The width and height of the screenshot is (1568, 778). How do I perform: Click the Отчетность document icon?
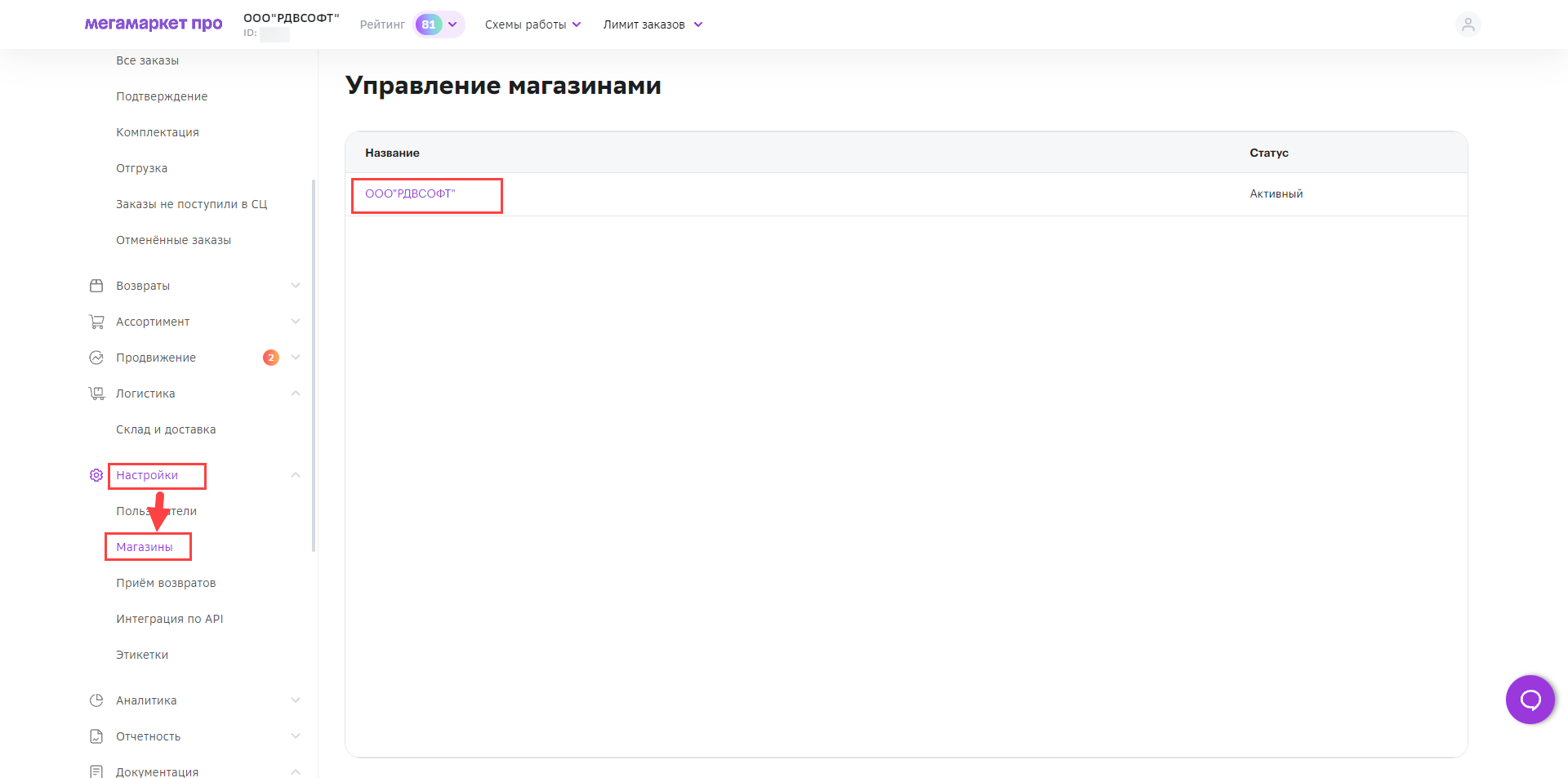tap(96, 736)
